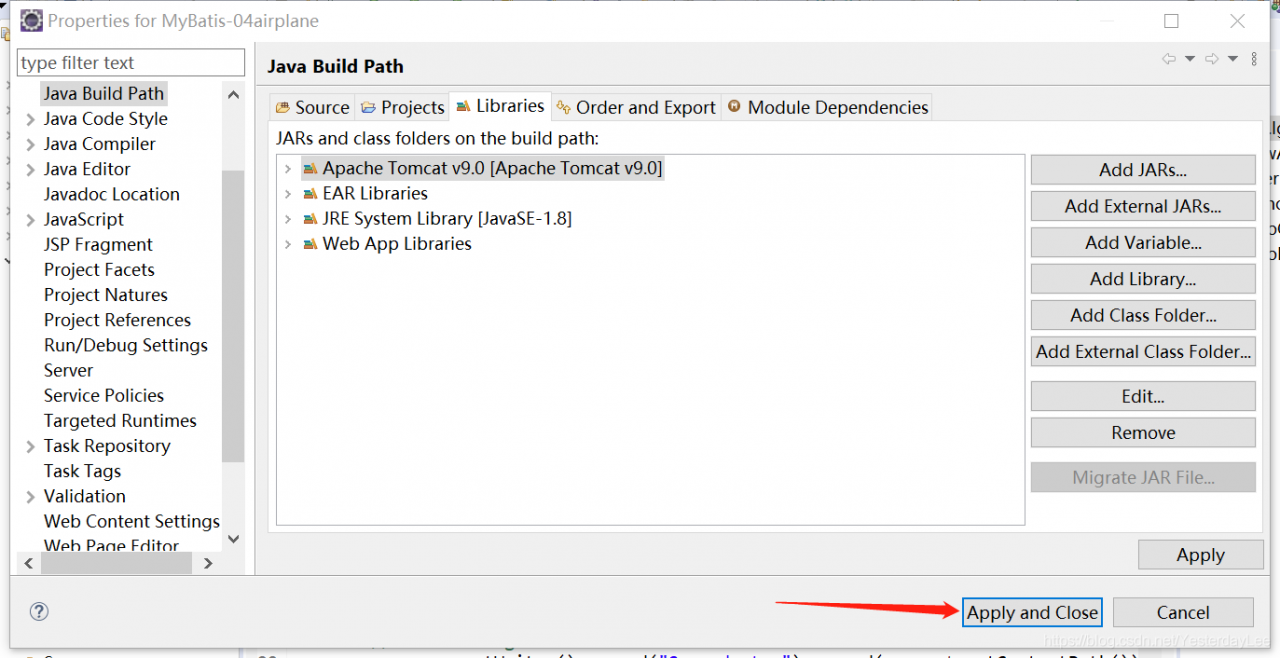This screenshot has height=658, width=1280.
Task: Open the Module Dependencies tab
Action: (828, 107)
